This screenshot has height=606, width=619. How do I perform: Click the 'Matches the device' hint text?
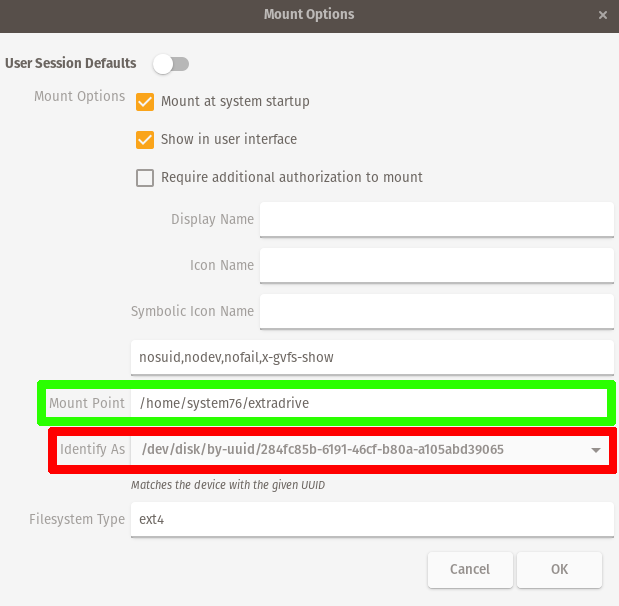[230, 485]
